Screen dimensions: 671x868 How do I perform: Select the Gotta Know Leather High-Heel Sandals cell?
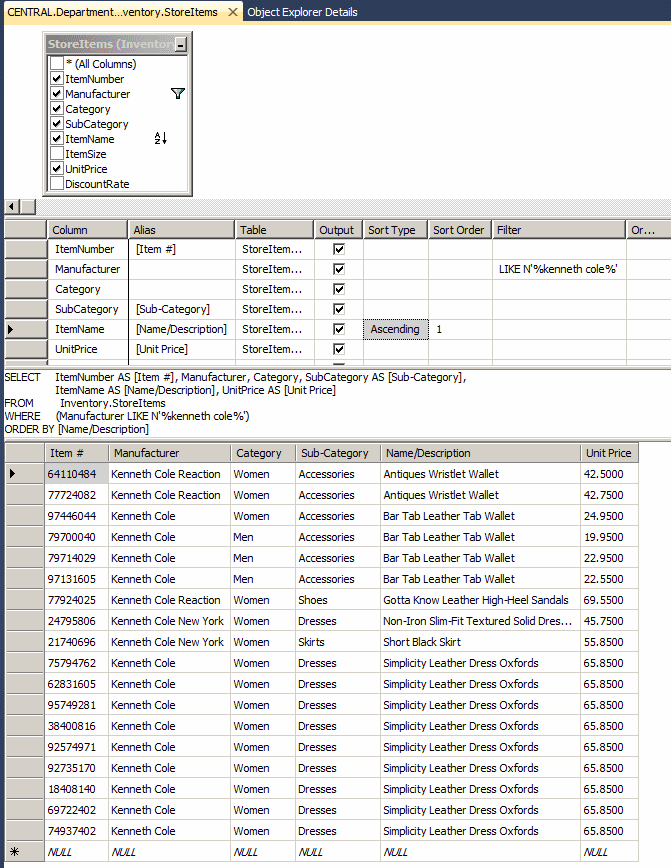pyautogui.click(x=480, y=600)
